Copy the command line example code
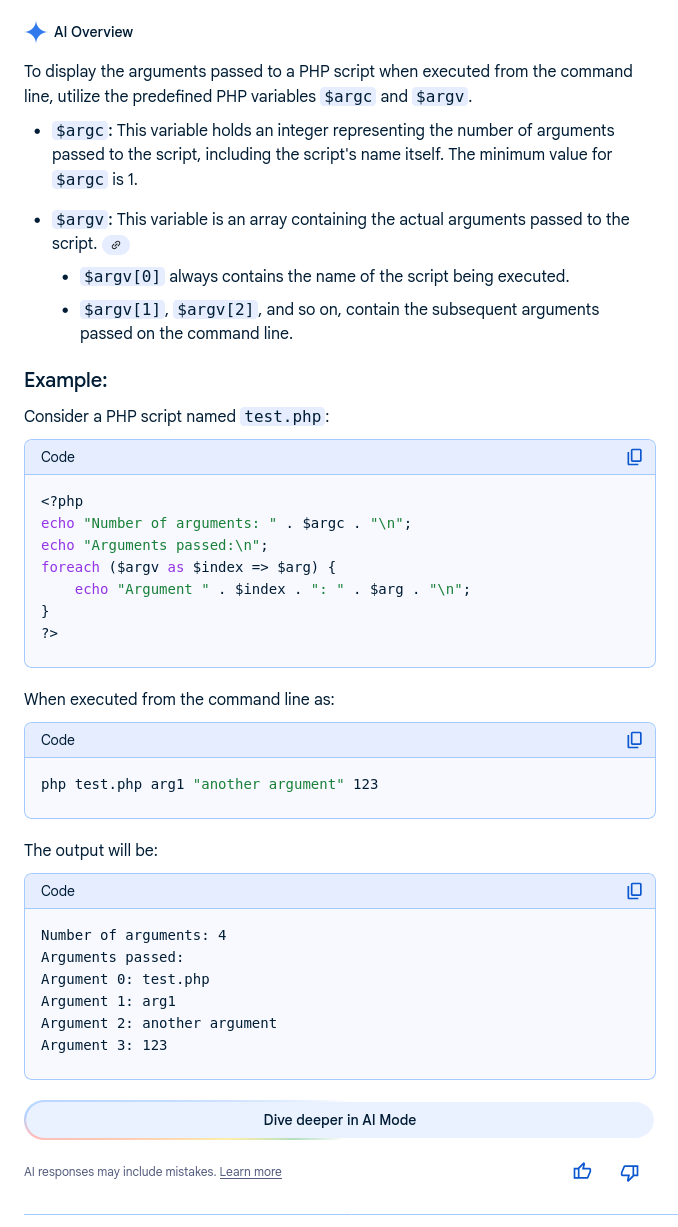 634,740
